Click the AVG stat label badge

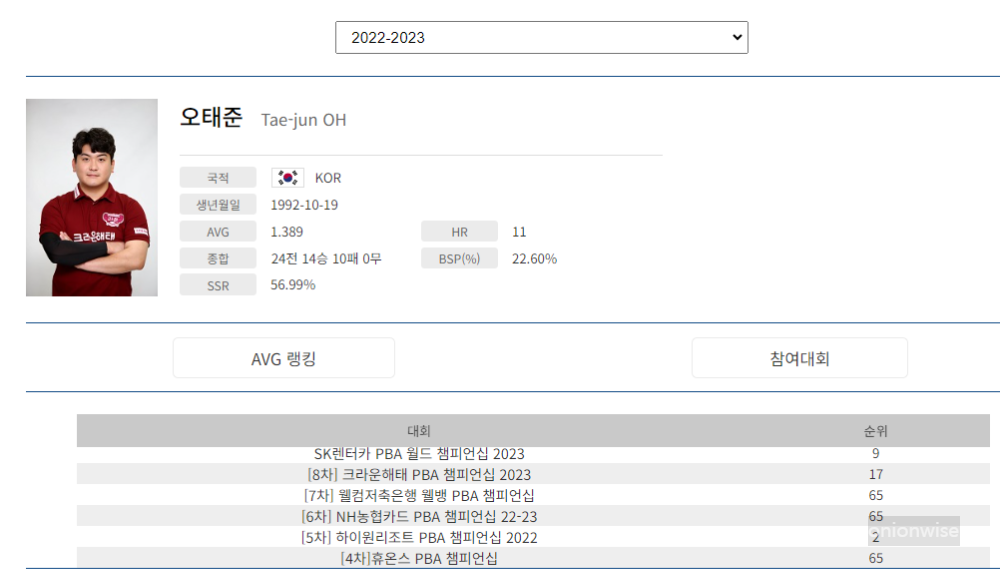(x=217, y=231)
